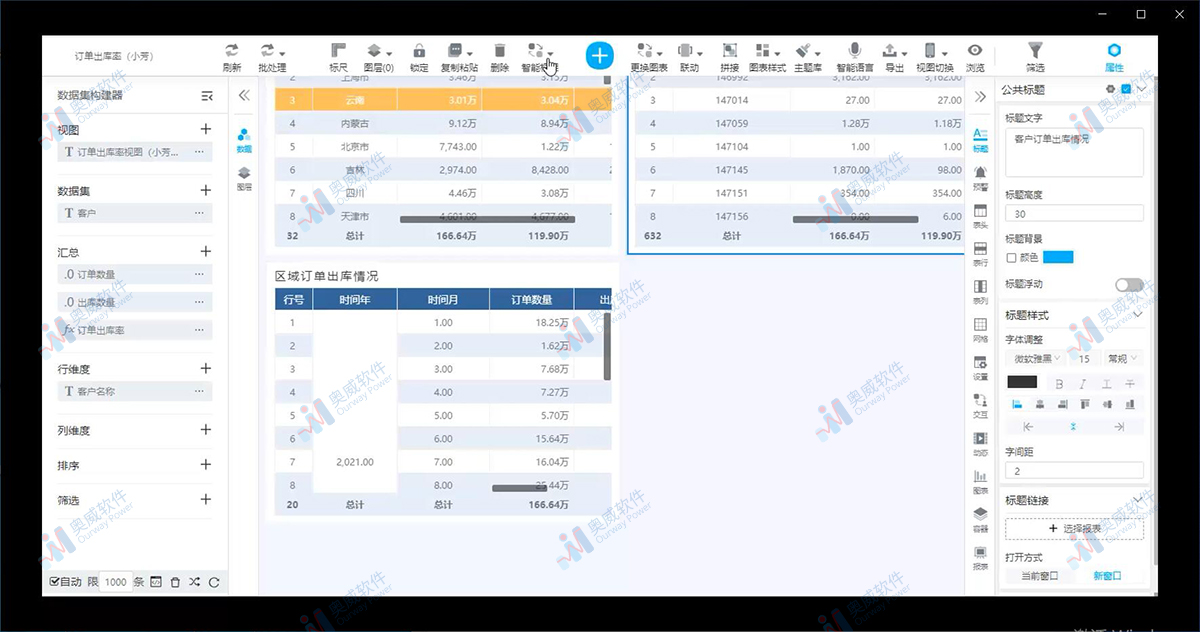Add a new 视图 with plus
1200x632 pixels.
pos(206,129)
